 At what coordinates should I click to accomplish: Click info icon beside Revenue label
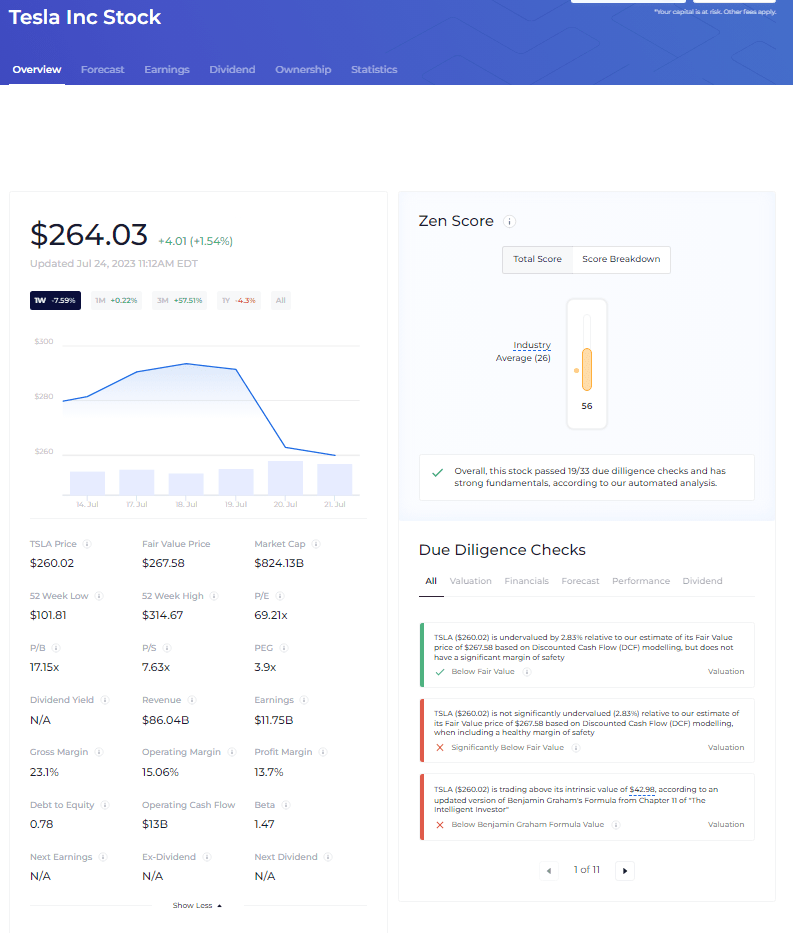[x=192, y=700]
